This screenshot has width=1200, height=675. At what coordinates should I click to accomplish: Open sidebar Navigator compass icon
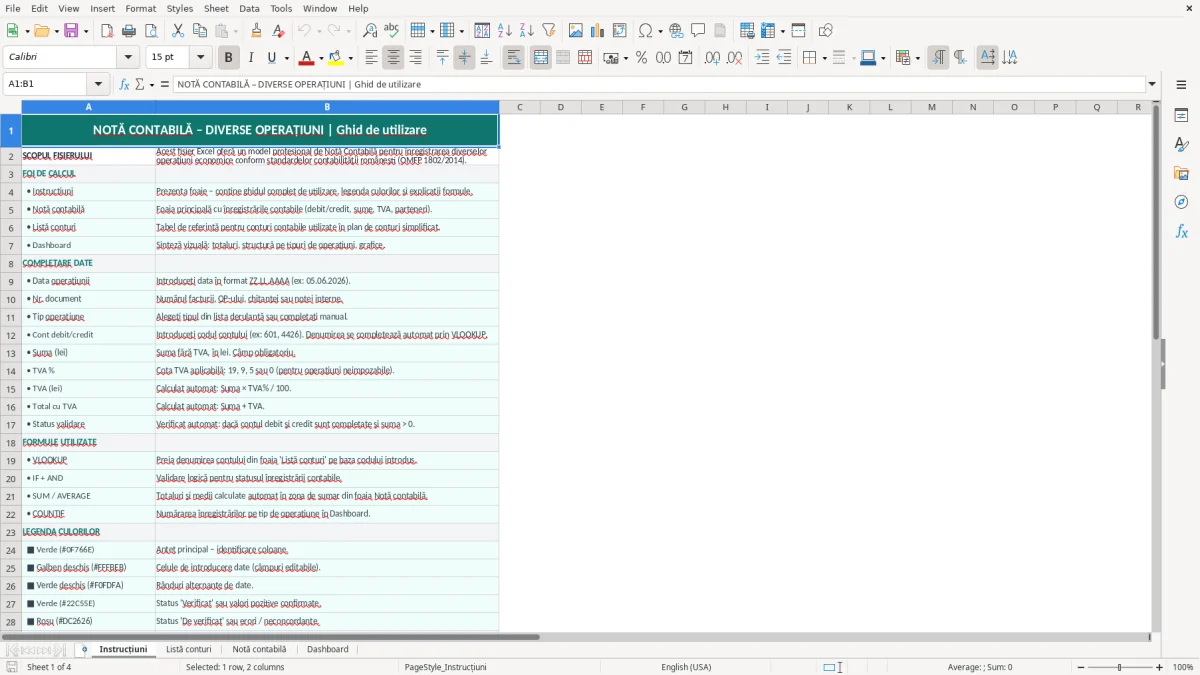click(1181, 202)
